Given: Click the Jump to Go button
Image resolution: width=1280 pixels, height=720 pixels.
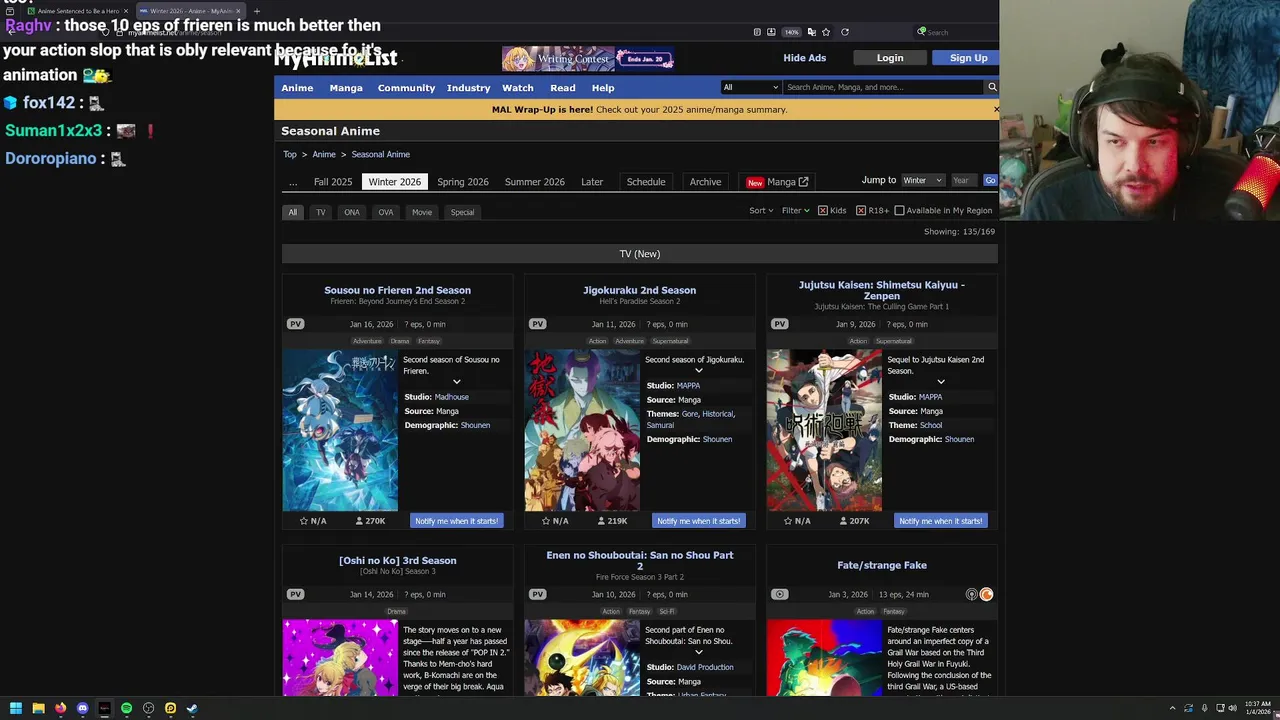Looking at the screenshot, I should 990,180.
